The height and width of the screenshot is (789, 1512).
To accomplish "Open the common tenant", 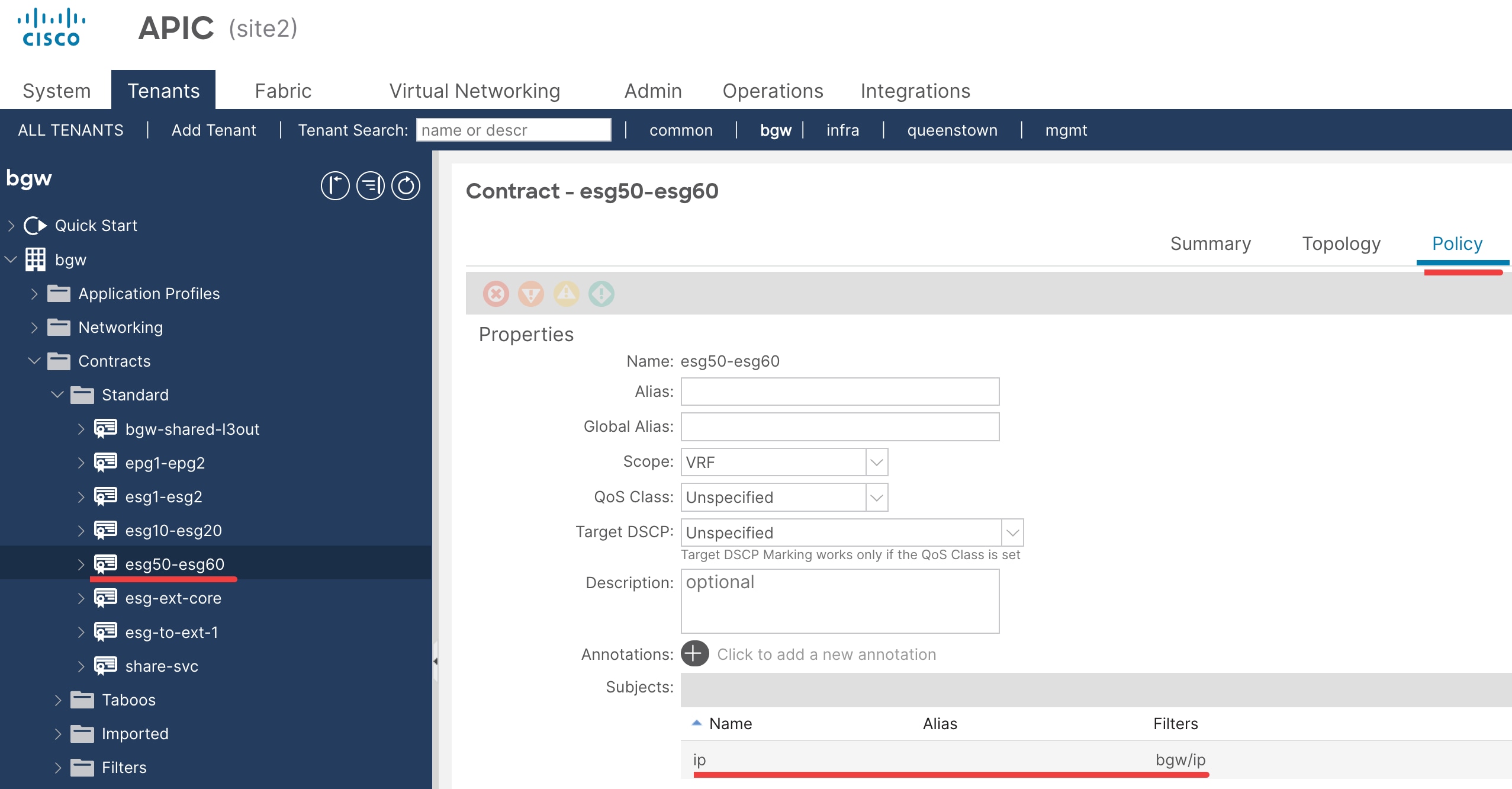I will 681,130.
